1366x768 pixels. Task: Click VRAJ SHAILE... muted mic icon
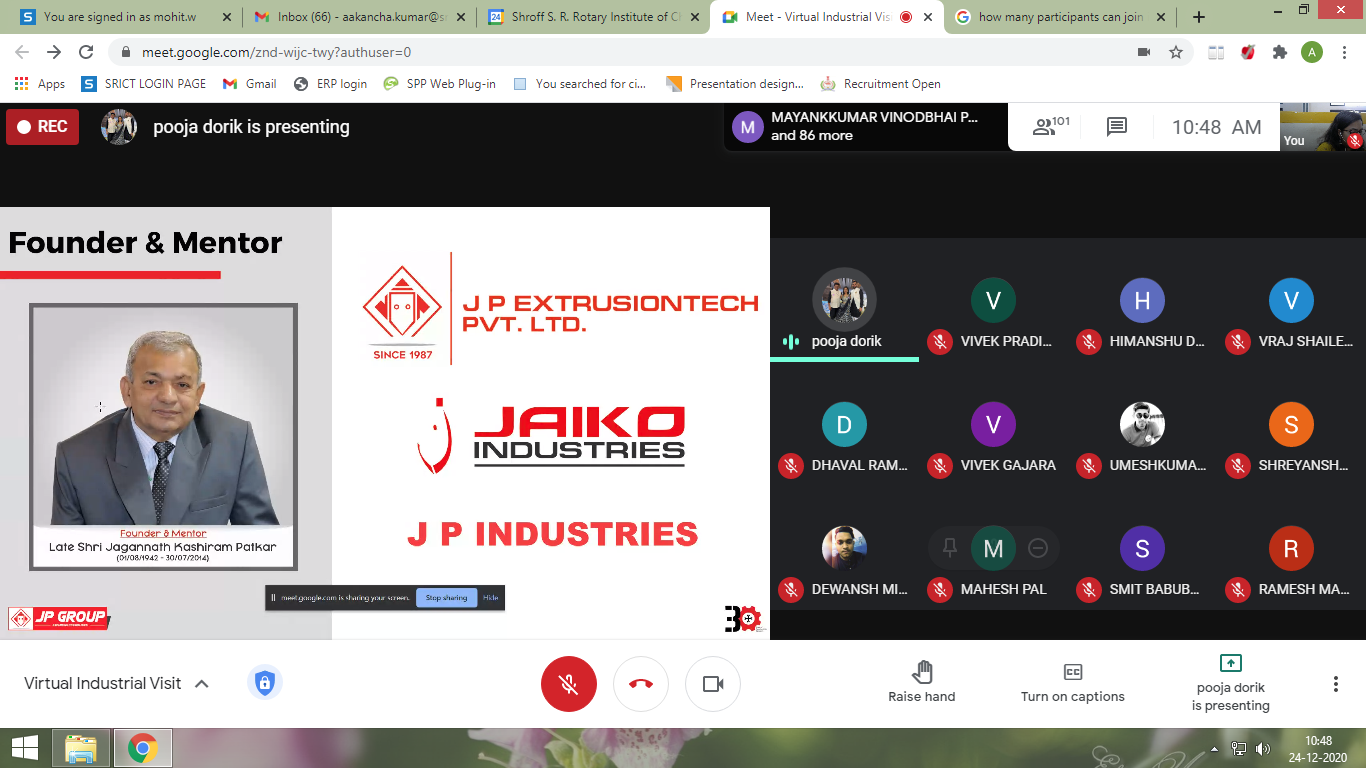(1238, 342)
